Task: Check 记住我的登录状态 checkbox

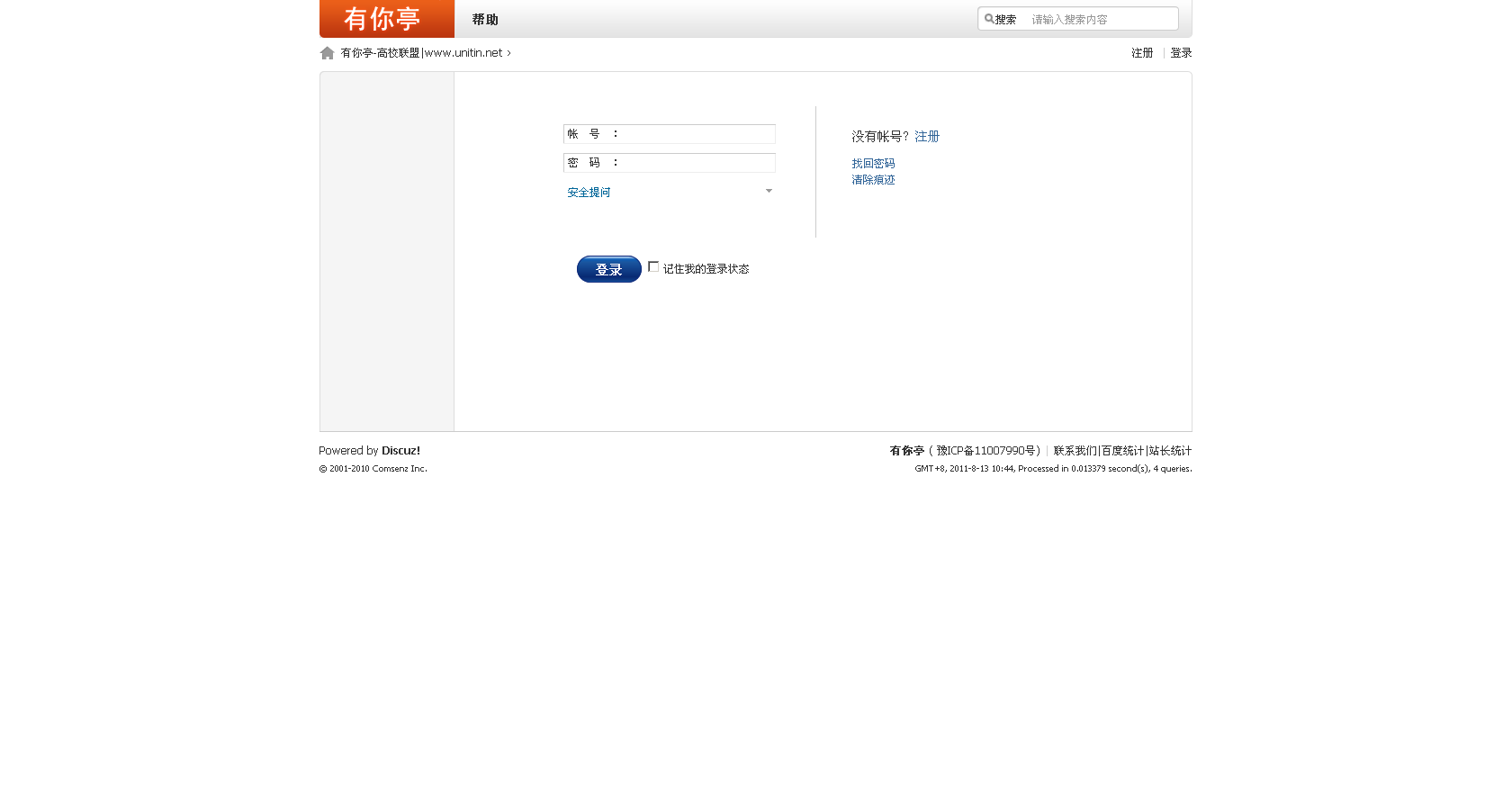Action: [x=653, y=266]
